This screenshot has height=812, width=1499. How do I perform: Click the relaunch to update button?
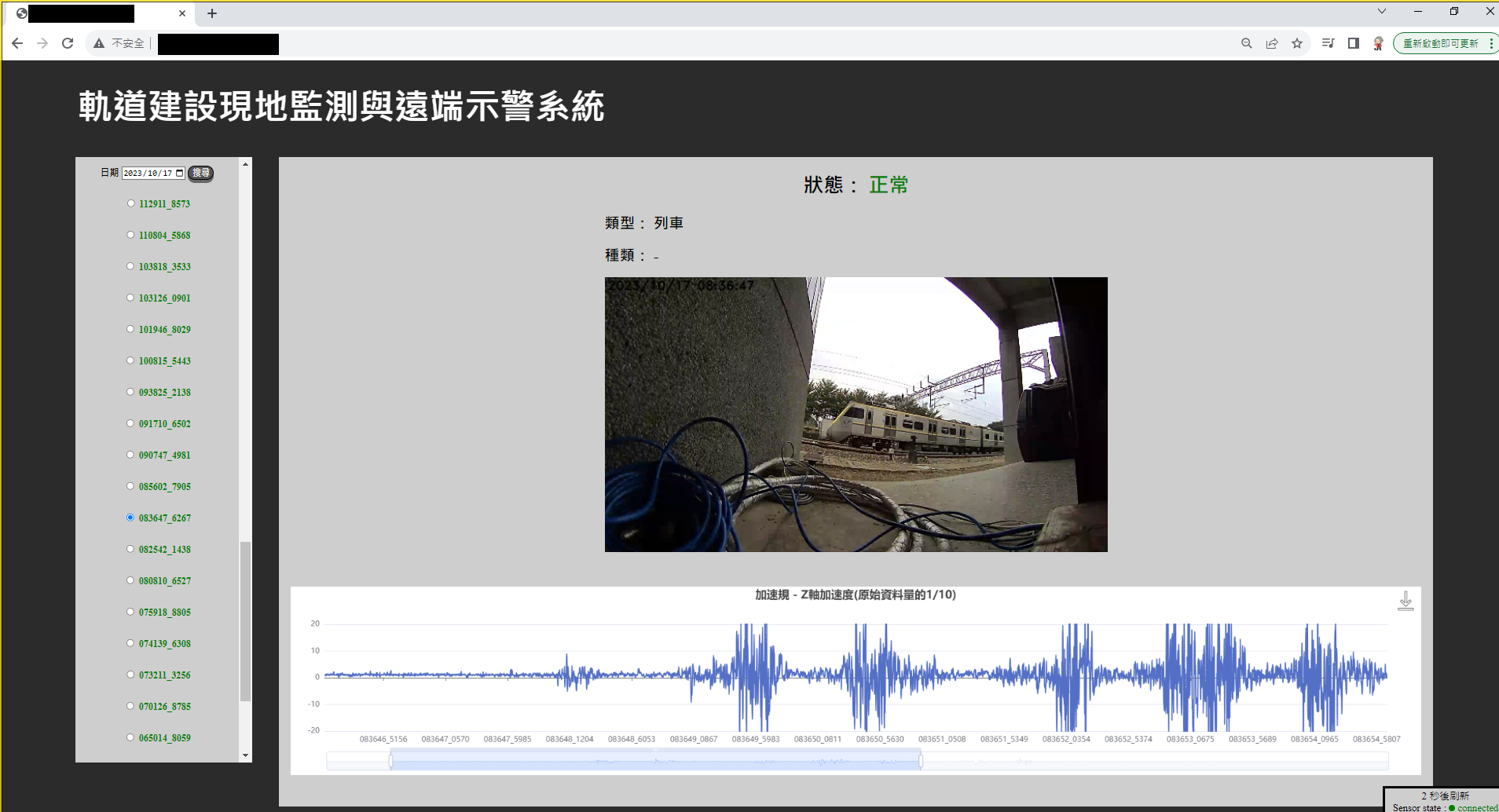1440,43
